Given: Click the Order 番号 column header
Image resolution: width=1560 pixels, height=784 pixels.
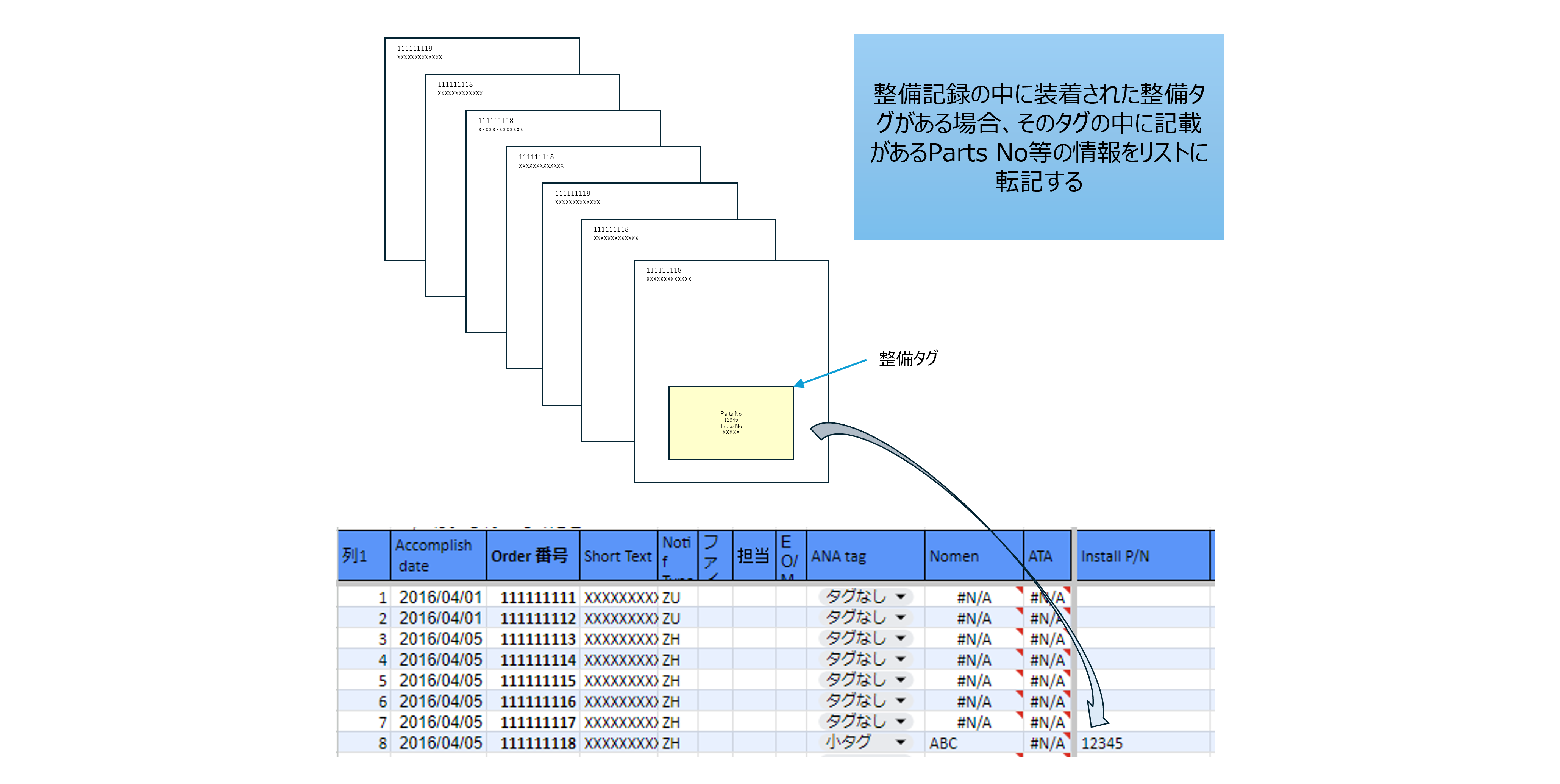Looking at the screenshot, I should (529, 556).
